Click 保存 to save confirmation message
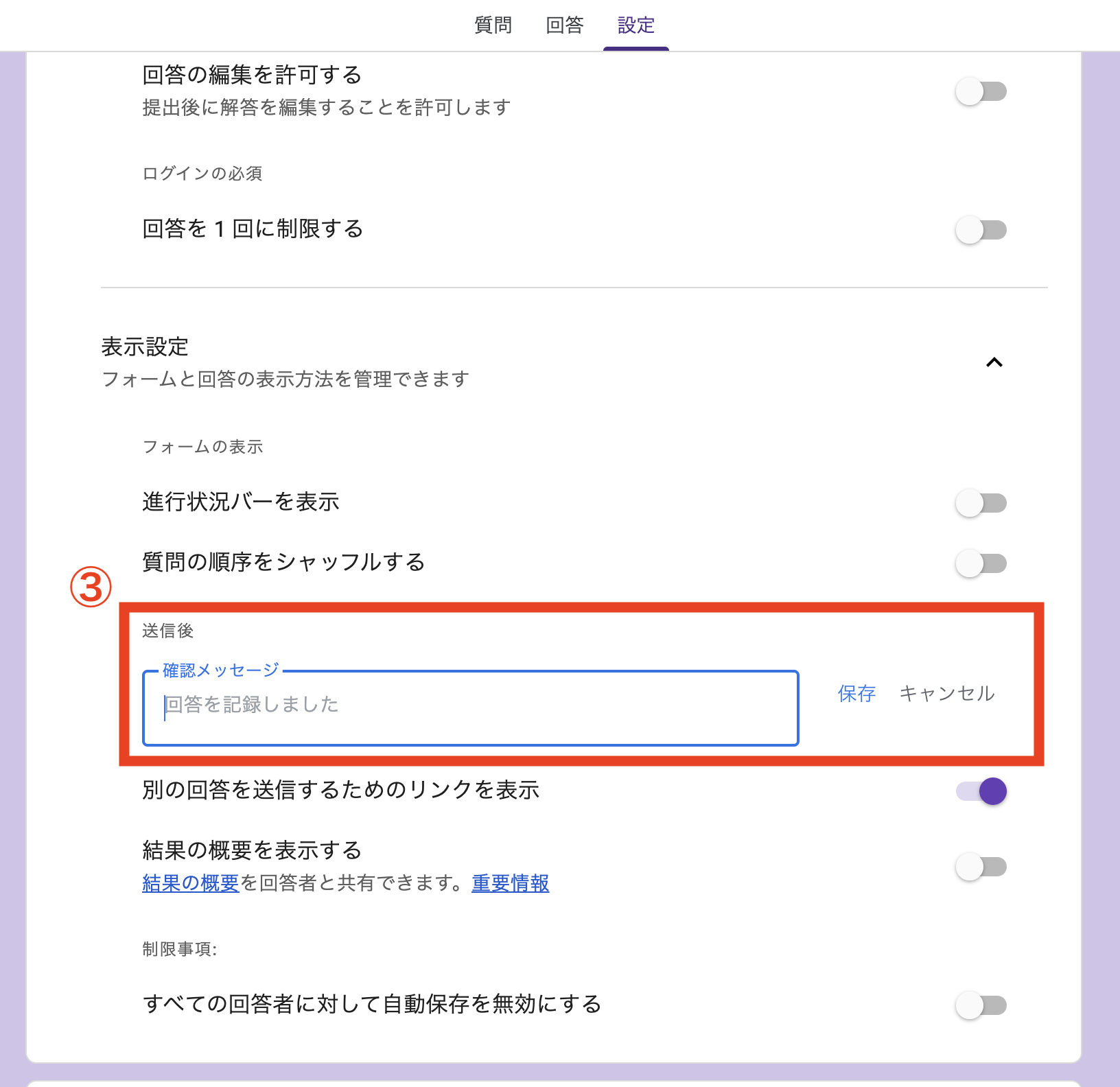Viewport: 1120px width, 1087px height. (x=856, y=693)
